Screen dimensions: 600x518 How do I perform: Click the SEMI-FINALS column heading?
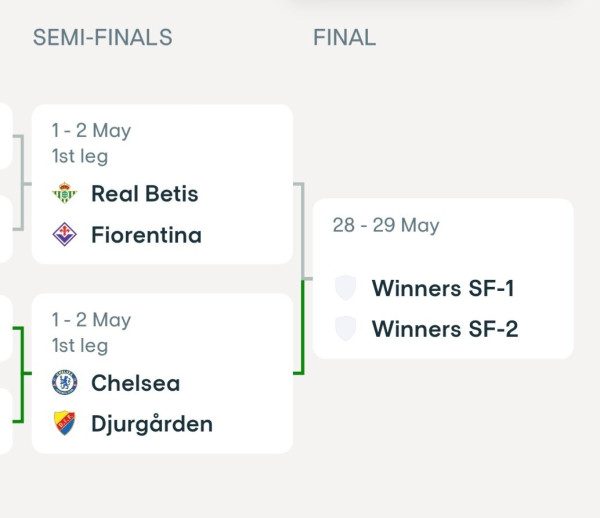point(103,37)
